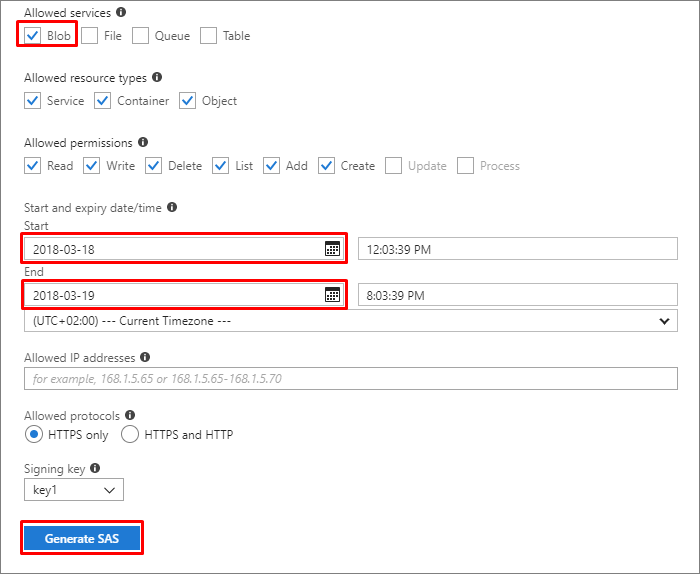Expand the Current Timezone dropdown

pos(351,320)
